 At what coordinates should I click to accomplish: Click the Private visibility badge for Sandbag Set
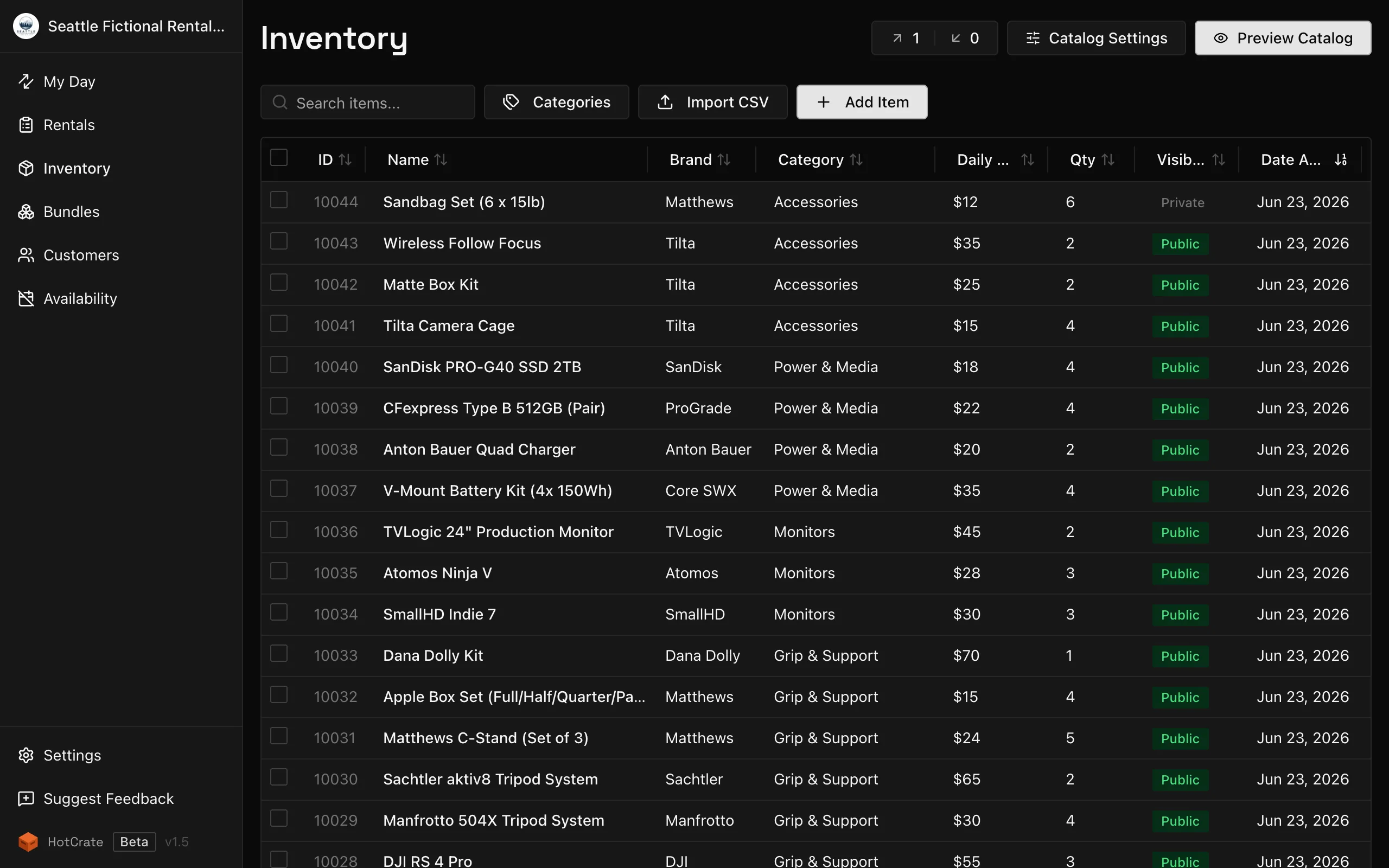1182,202
